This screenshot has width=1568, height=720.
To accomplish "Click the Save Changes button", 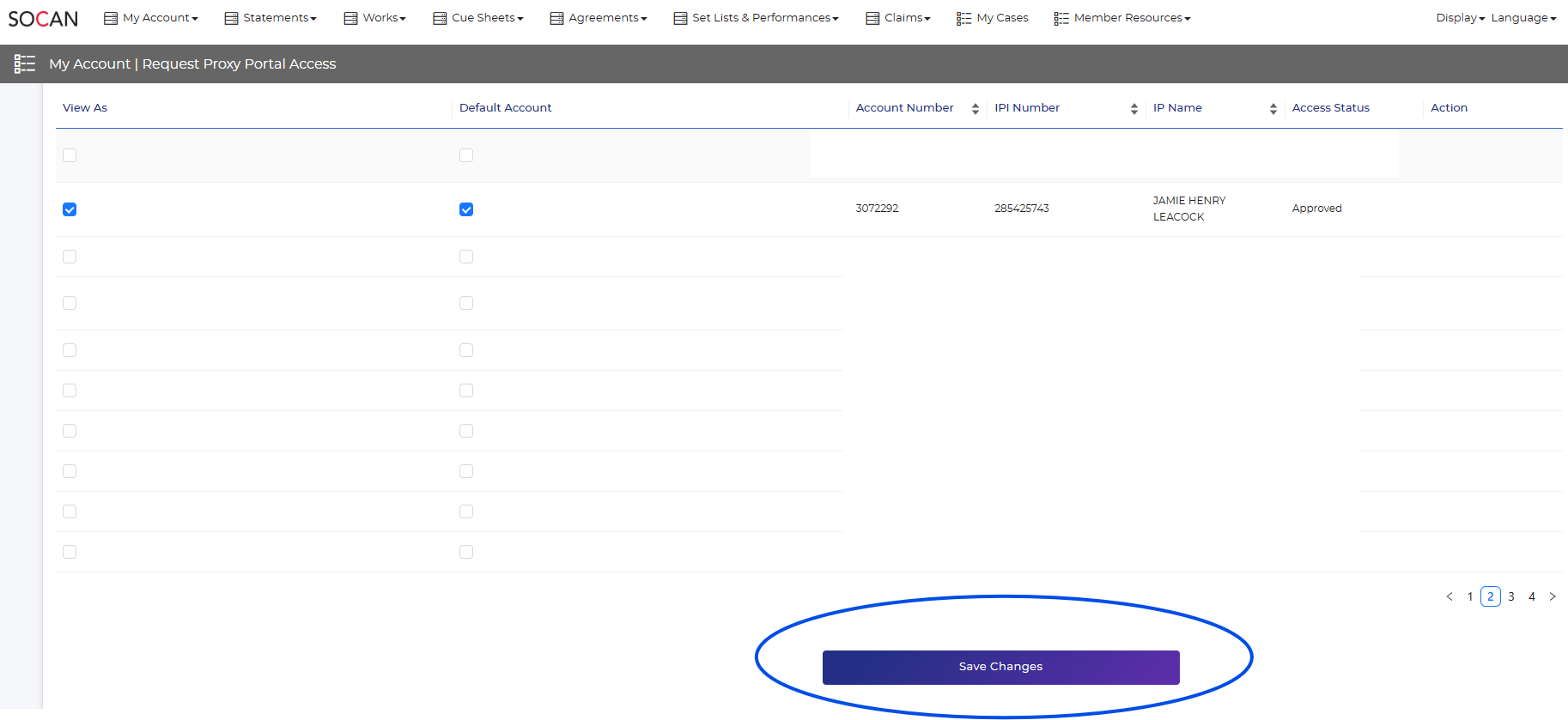I will (x=1000, y=667).
